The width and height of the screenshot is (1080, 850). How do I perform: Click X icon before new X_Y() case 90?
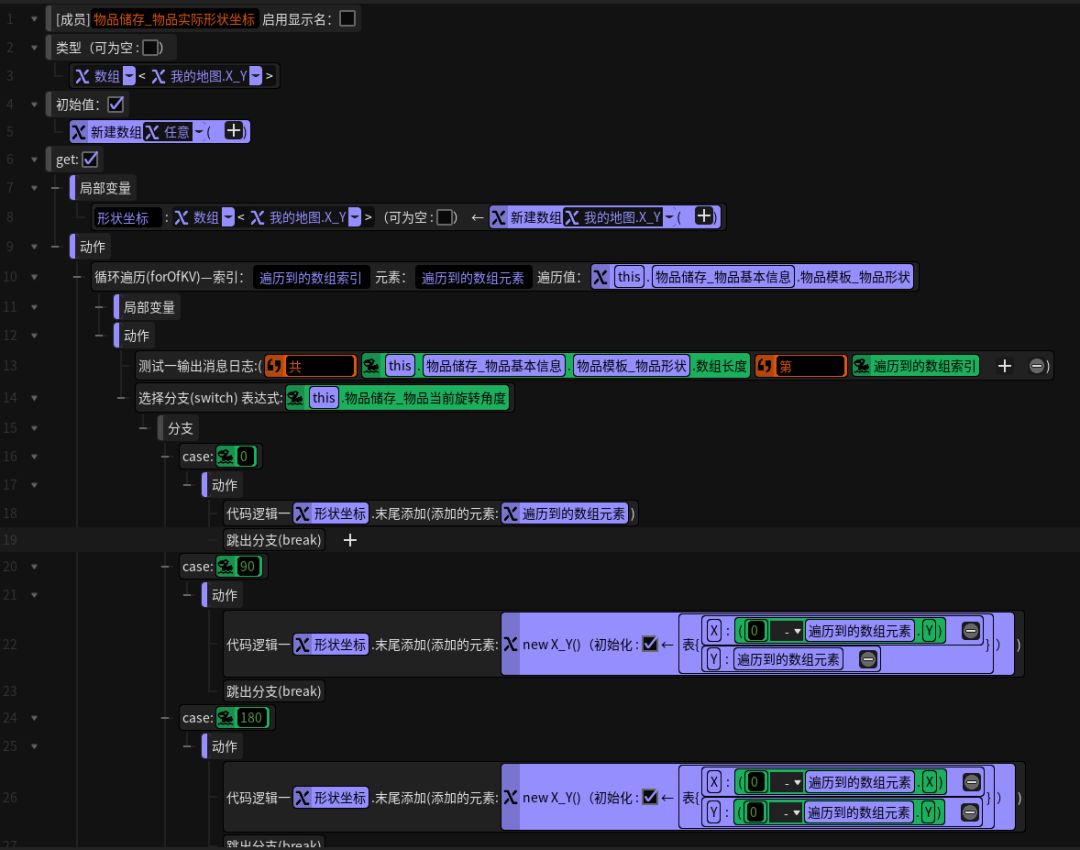click(510, 644)
